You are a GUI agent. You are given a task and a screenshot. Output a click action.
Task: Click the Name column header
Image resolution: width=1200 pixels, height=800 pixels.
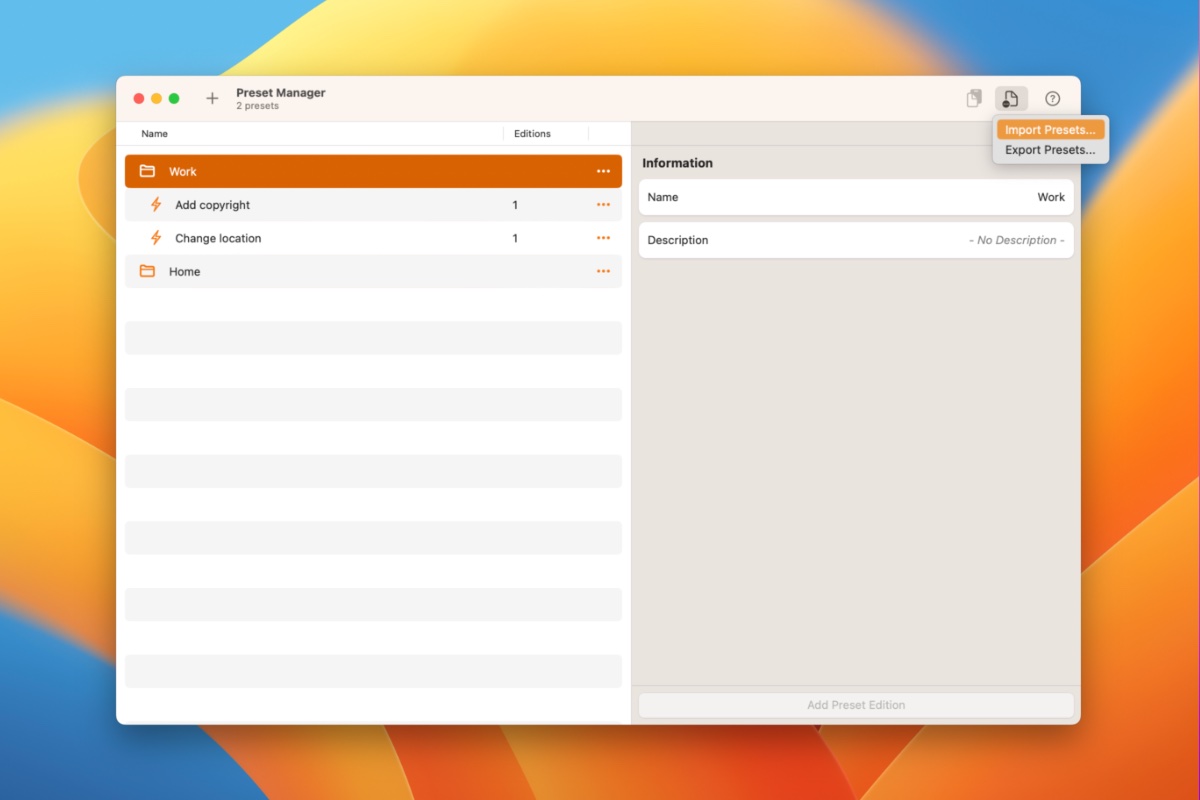tap(154, 134)
